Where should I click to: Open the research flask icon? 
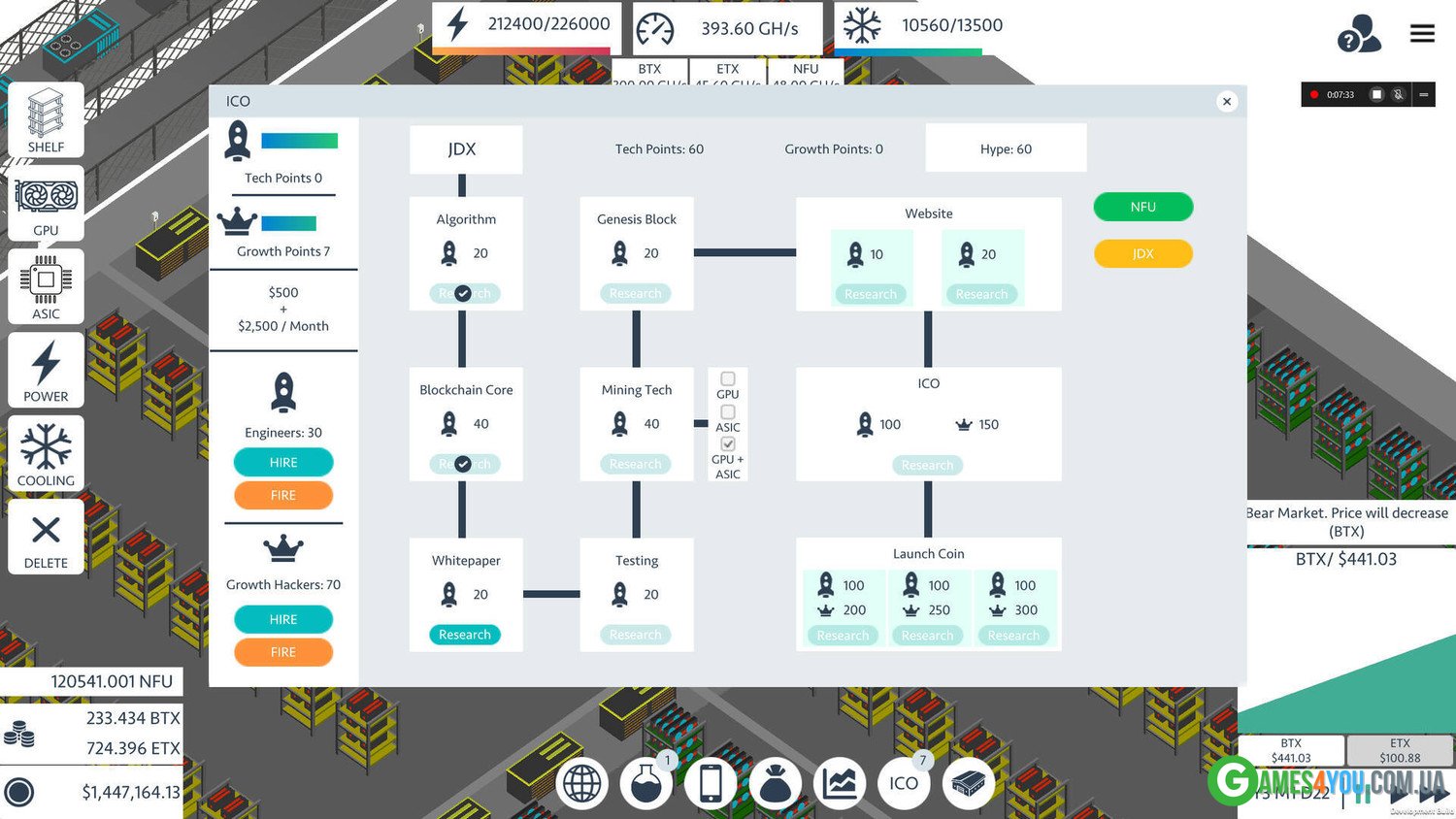pos(646,783)
